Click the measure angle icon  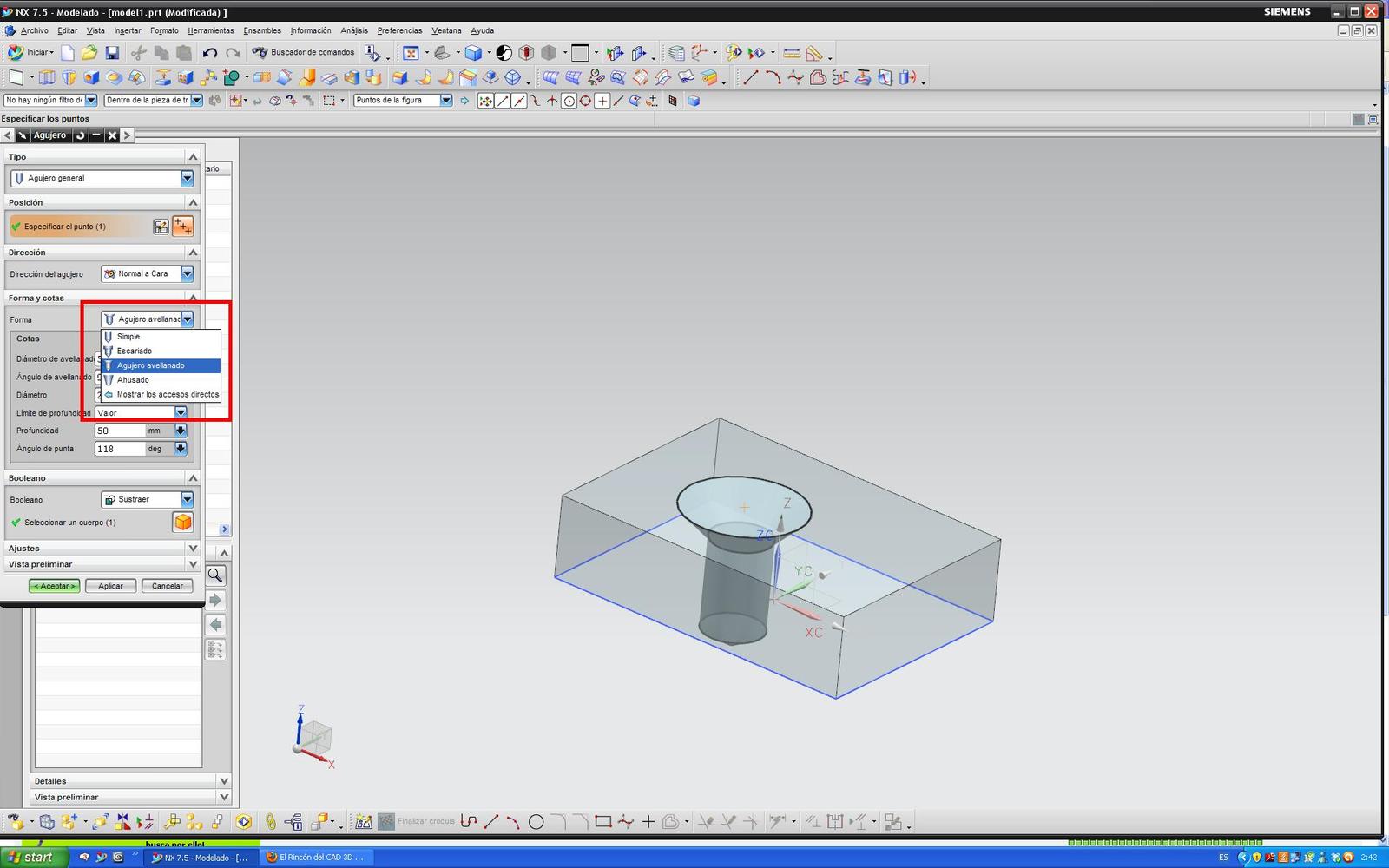814,53
